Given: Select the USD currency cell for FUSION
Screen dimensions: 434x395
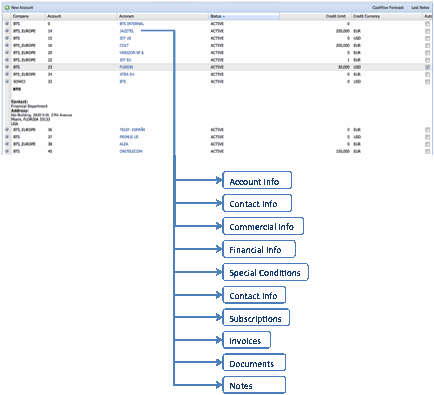Looking at the screenshot, I should [x=357, y=67].
